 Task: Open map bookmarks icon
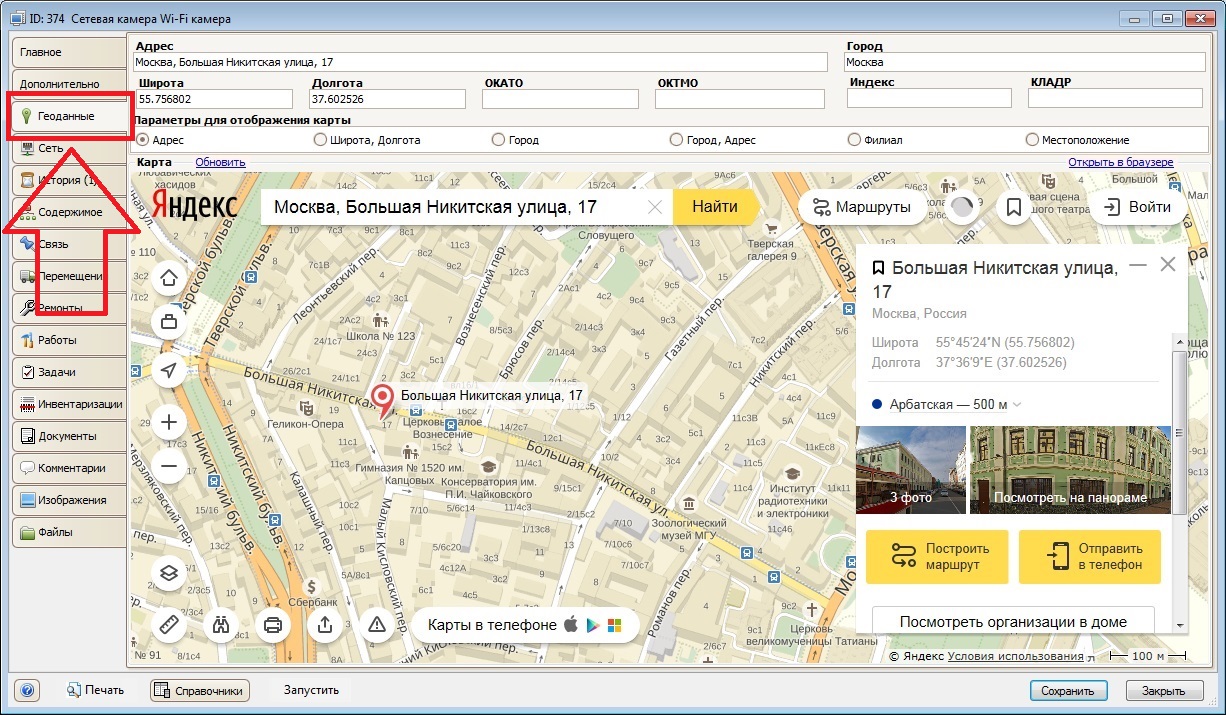1013,207
